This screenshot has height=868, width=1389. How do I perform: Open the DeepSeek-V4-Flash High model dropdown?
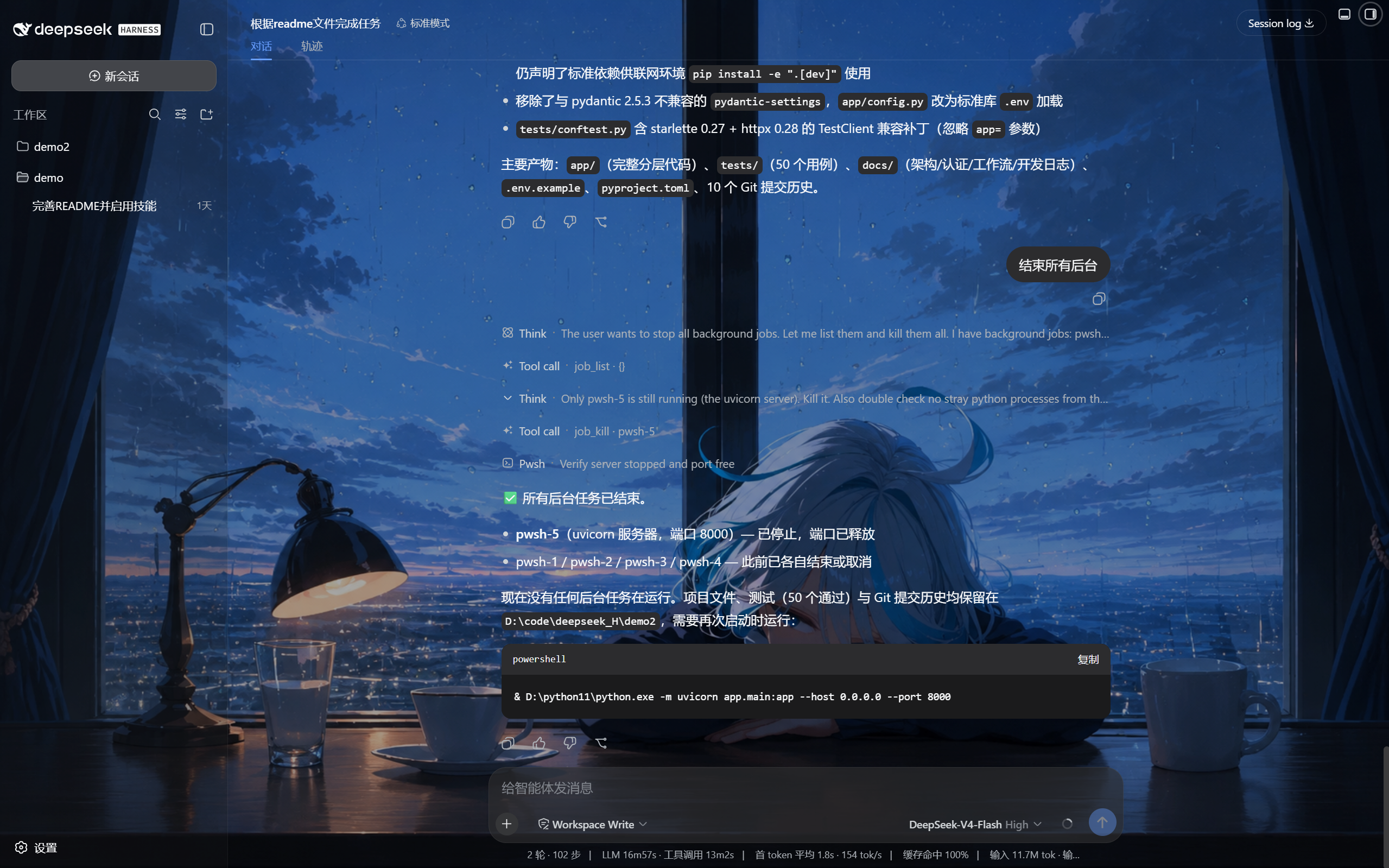(x=975, y=825)
